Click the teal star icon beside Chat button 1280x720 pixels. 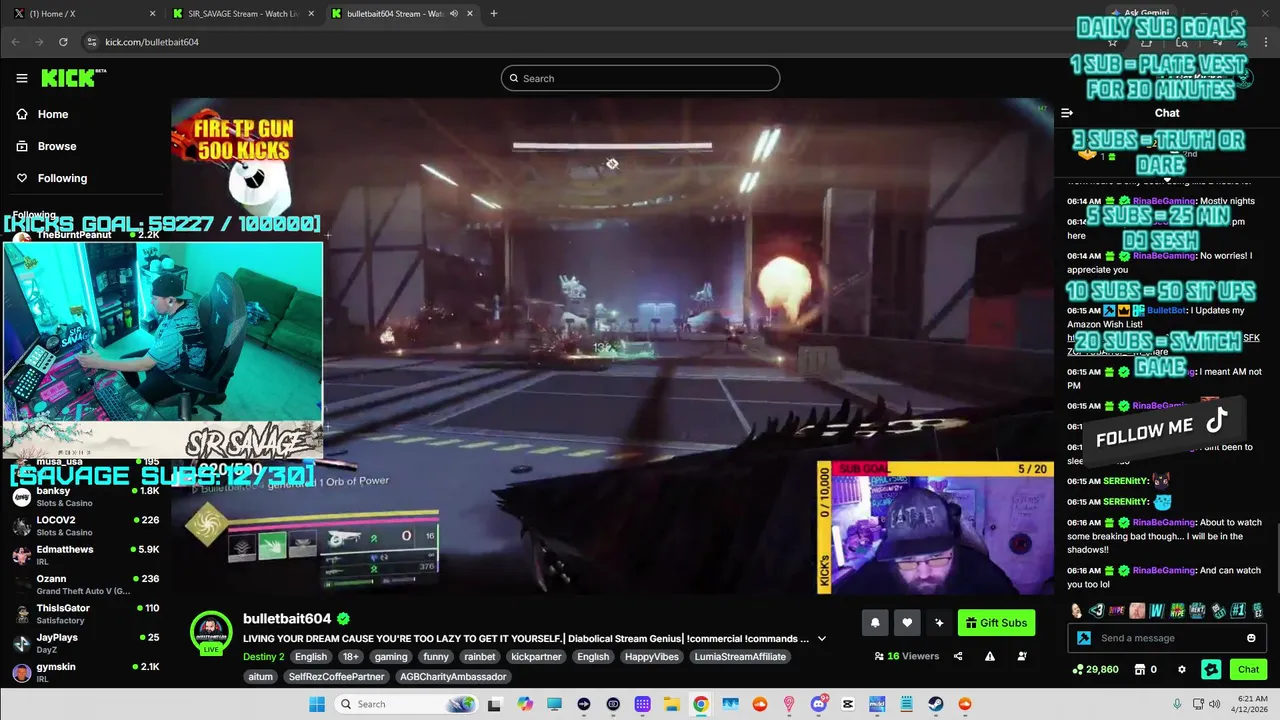click(x=1211, y=669)
